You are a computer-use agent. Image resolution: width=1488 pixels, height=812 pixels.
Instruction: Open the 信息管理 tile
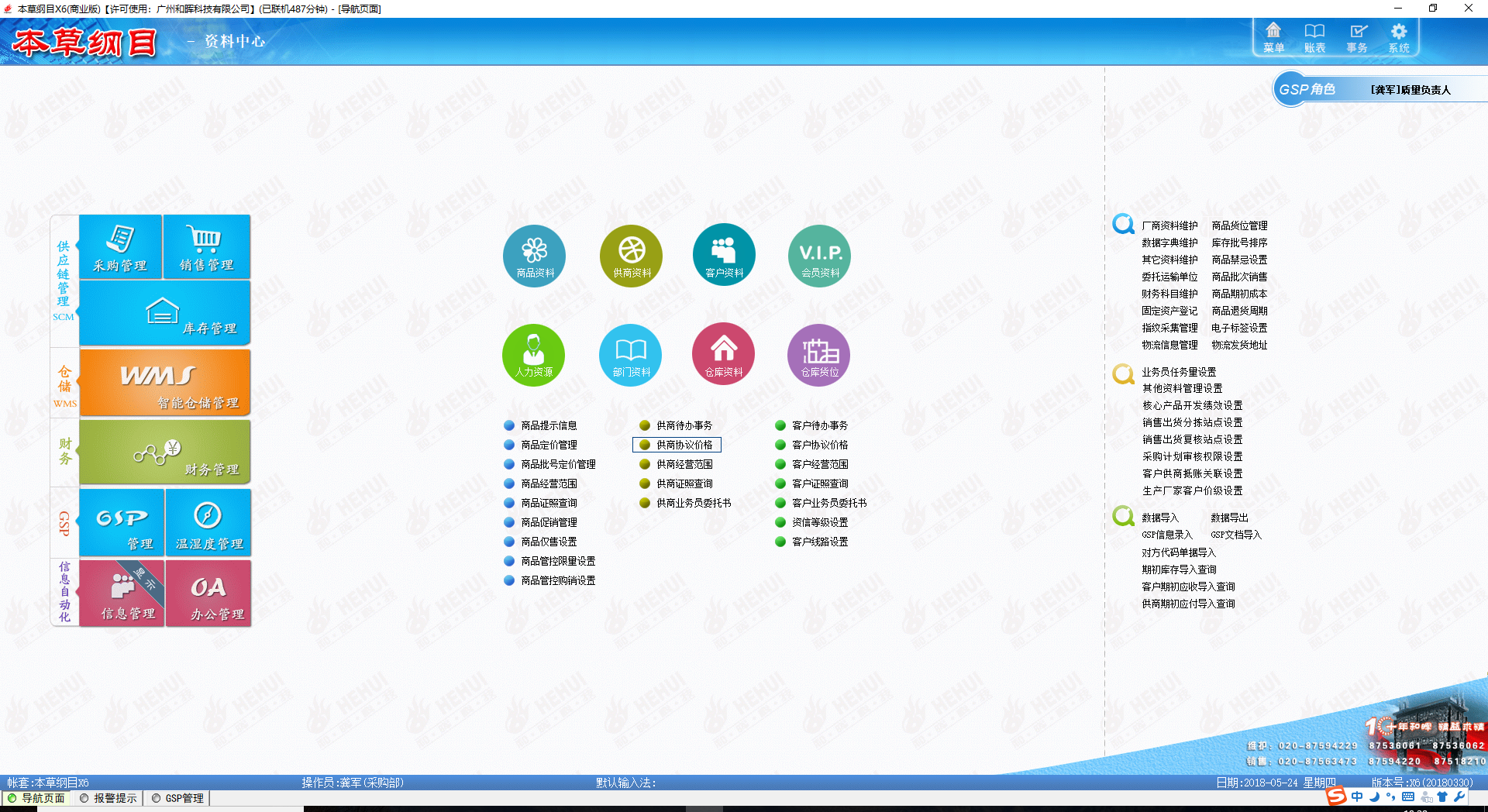[122, 593]
